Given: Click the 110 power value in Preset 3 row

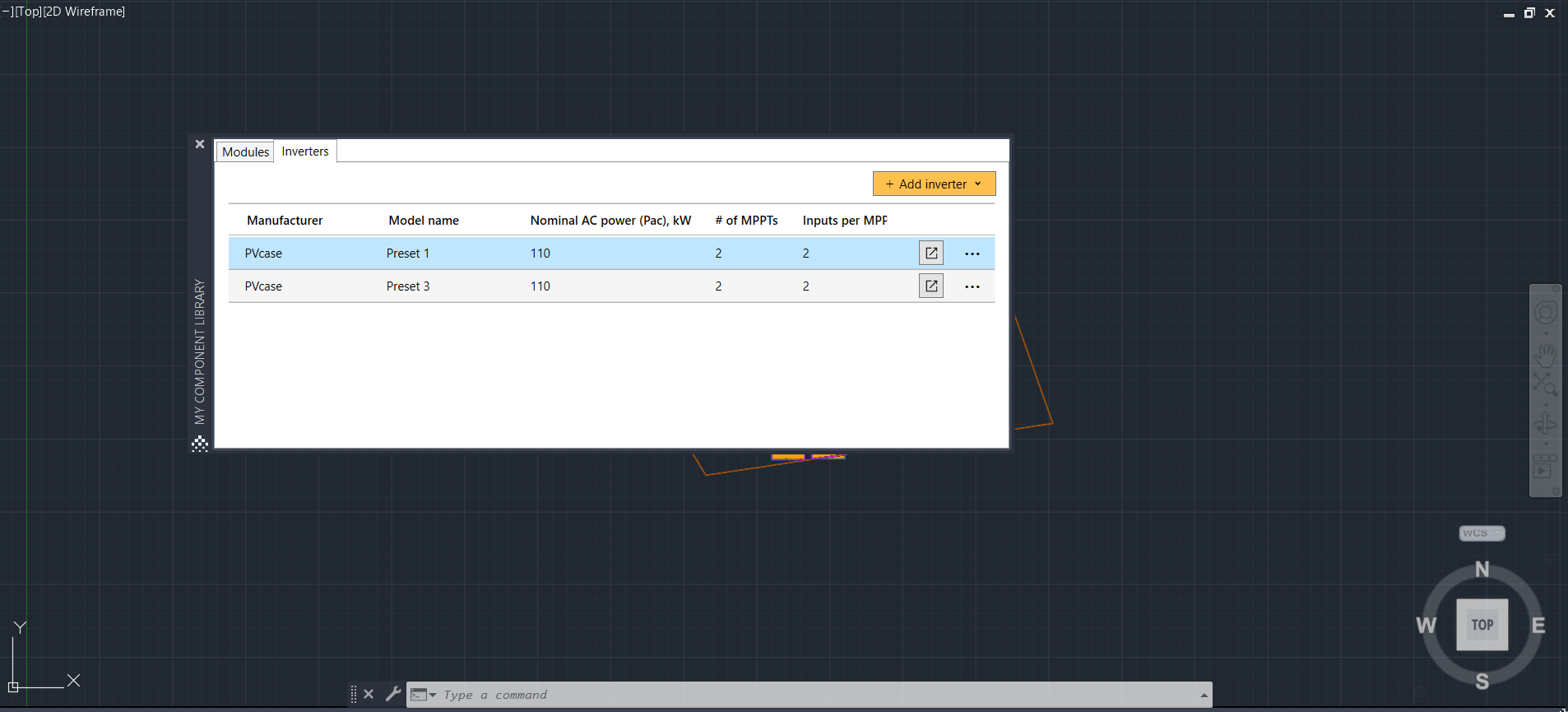Looking at the screenshot, I should [540, 286].
